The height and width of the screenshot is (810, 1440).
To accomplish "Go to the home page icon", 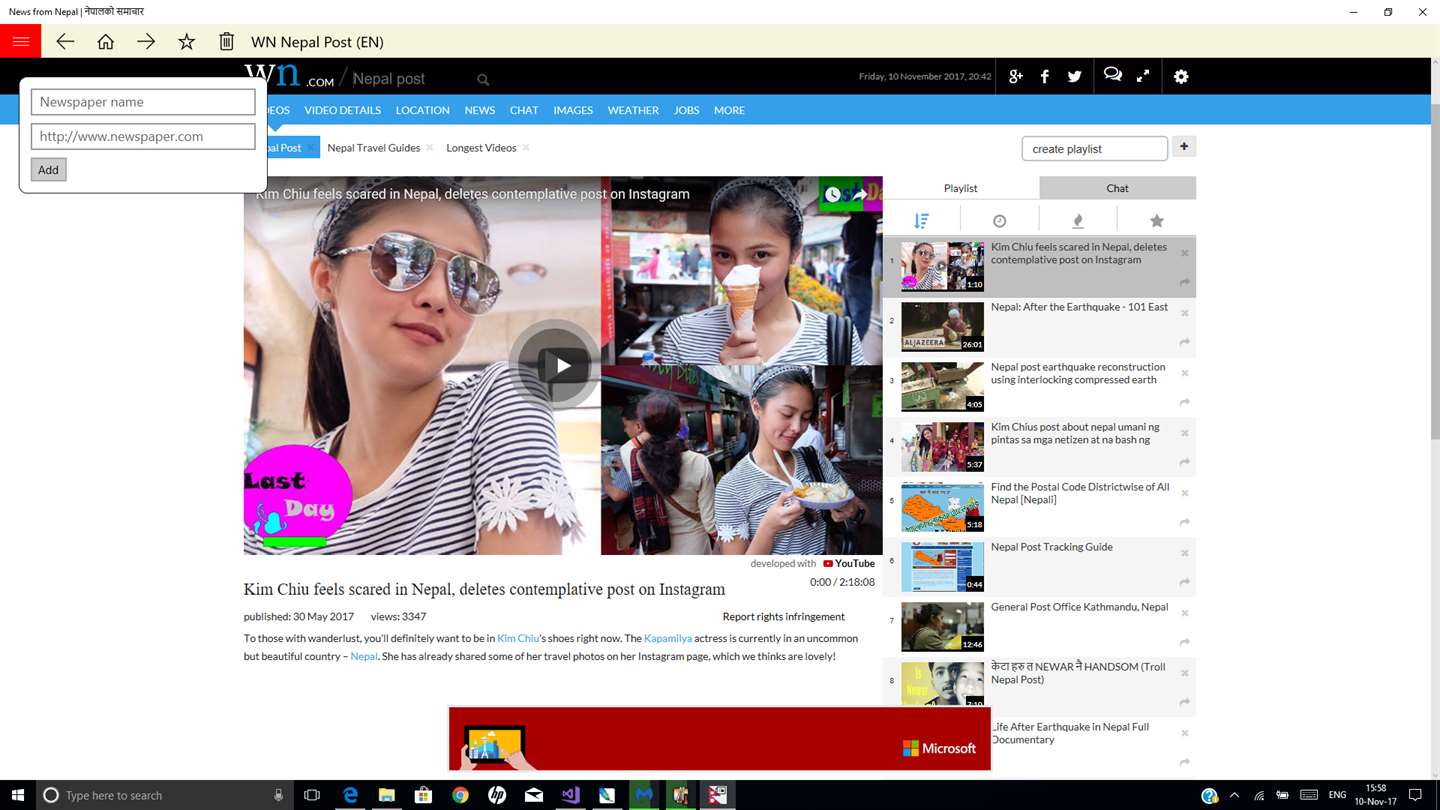I will coord(105,41).
